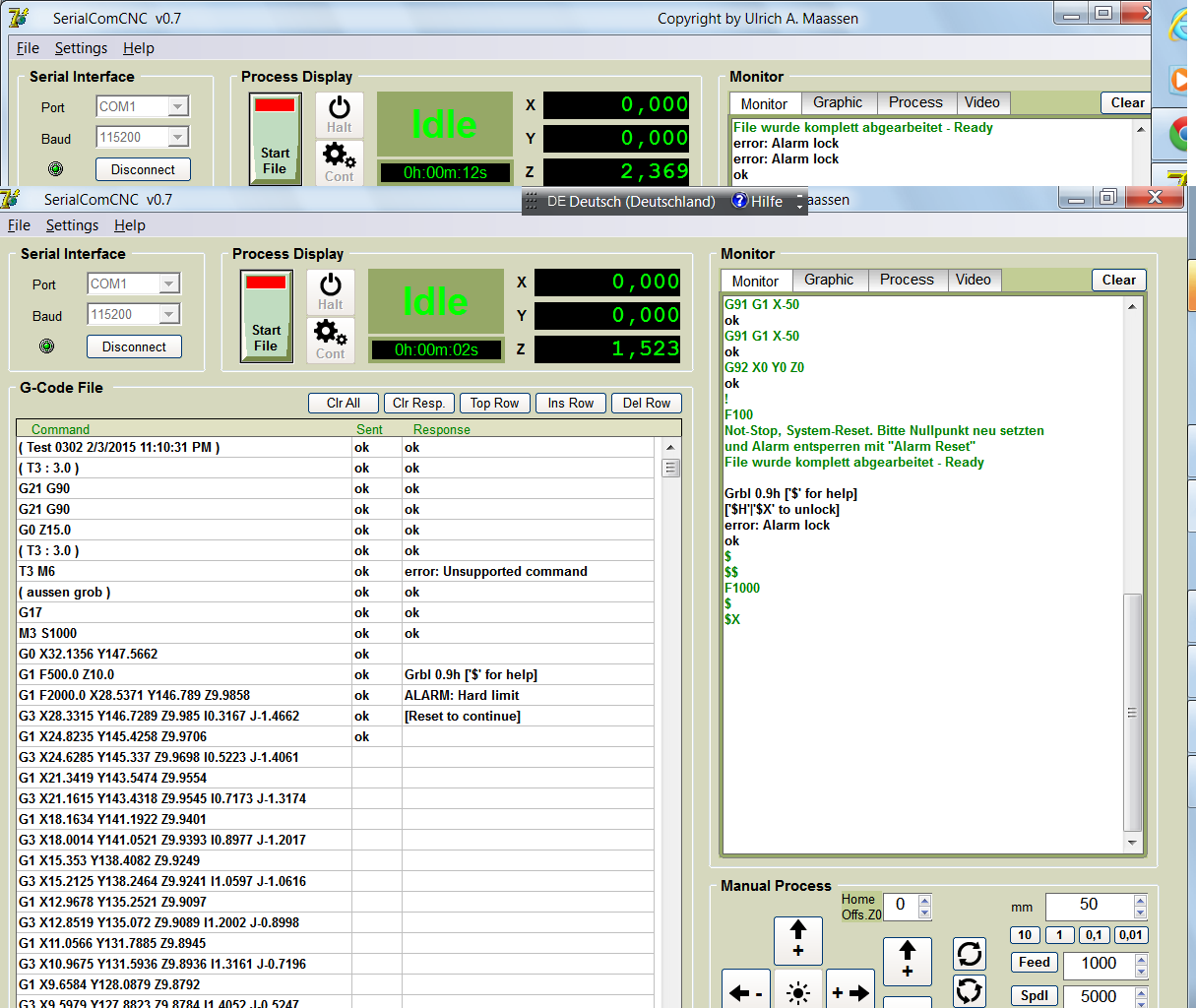Click the G-Code list vertical scrollbar thumb
Viewport: 1196px width, 1008px height.
tap(671, 468)
